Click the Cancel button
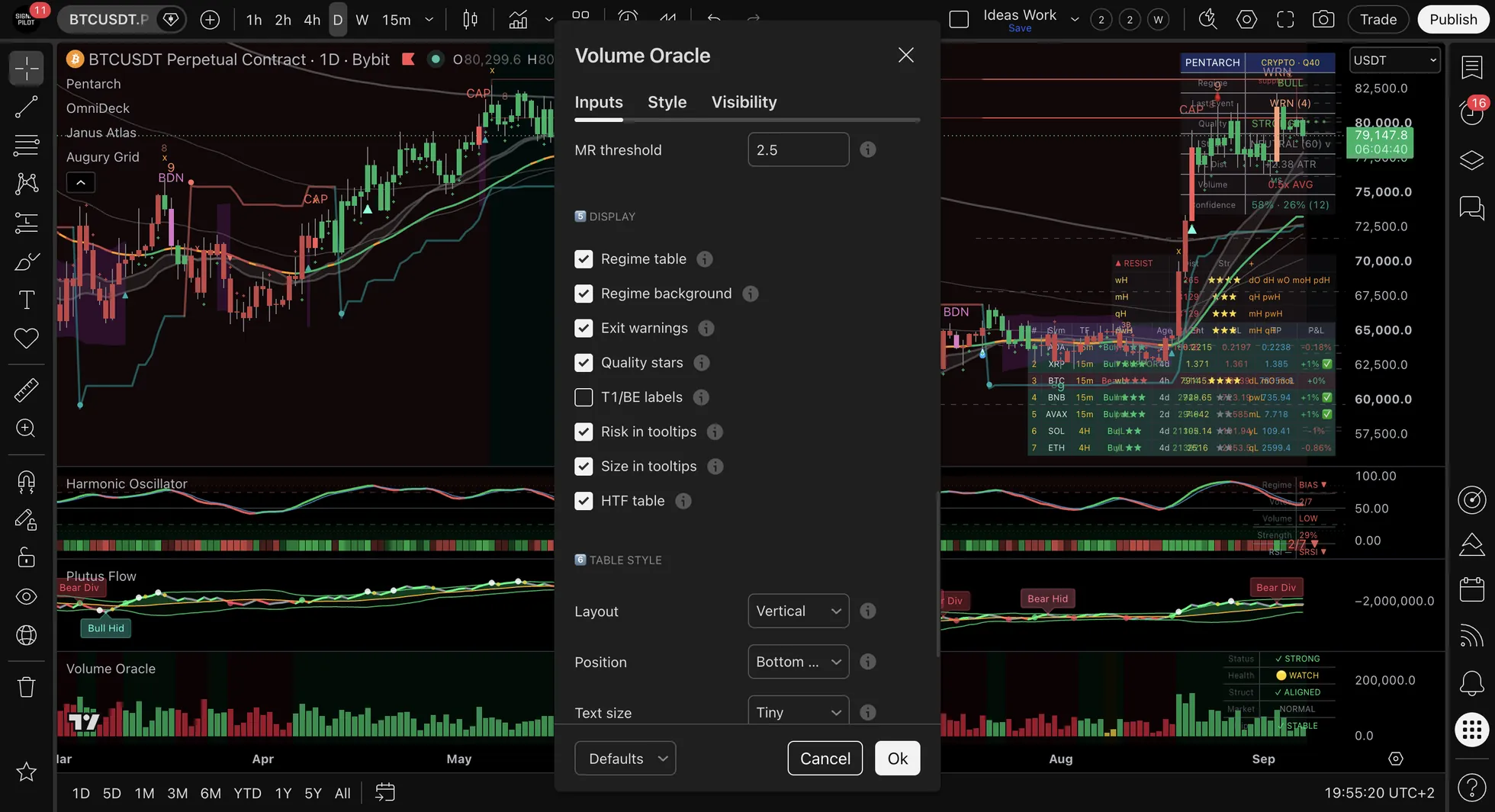Image resolution: width=1495 pixels, height=812 pixels. click(x=825, y=759)
